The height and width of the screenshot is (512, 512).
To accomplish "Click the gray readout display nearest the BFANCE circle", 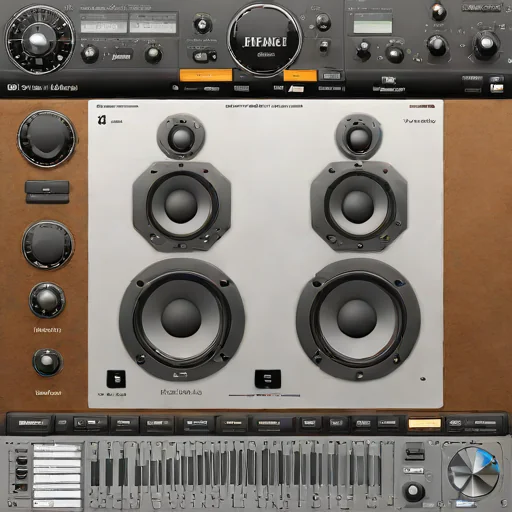I will tap(153, 26).
